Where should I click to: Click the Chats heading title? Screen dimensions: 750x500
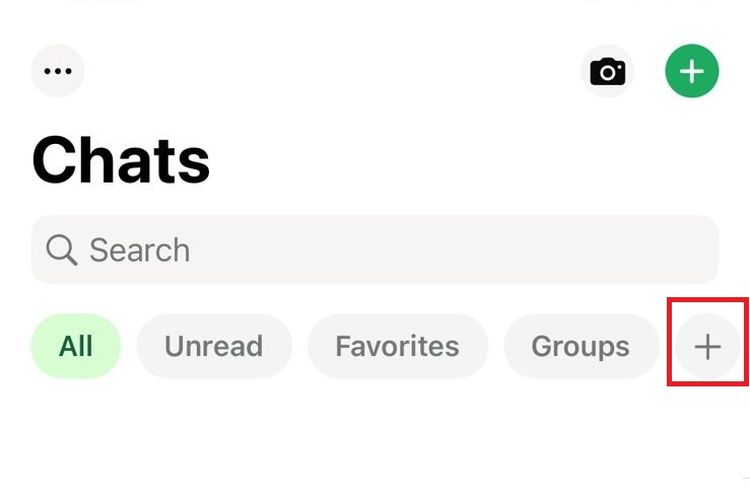121,160
